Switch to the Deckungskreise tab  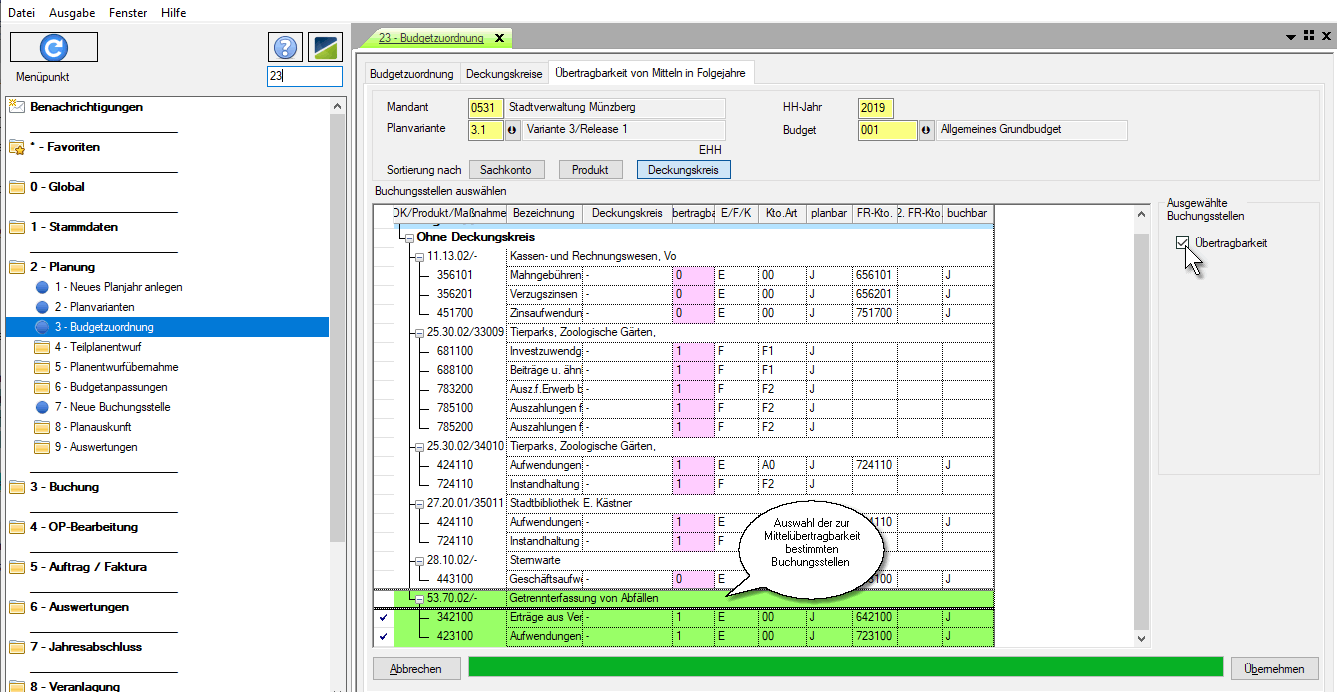(504, 74)
